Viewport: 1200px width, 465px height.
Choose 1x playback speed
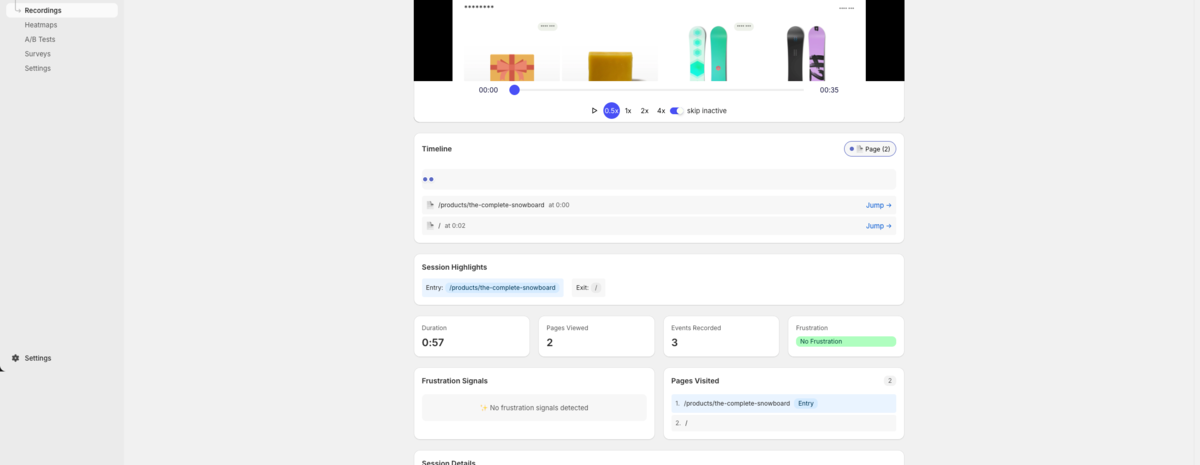coord(628,111)
